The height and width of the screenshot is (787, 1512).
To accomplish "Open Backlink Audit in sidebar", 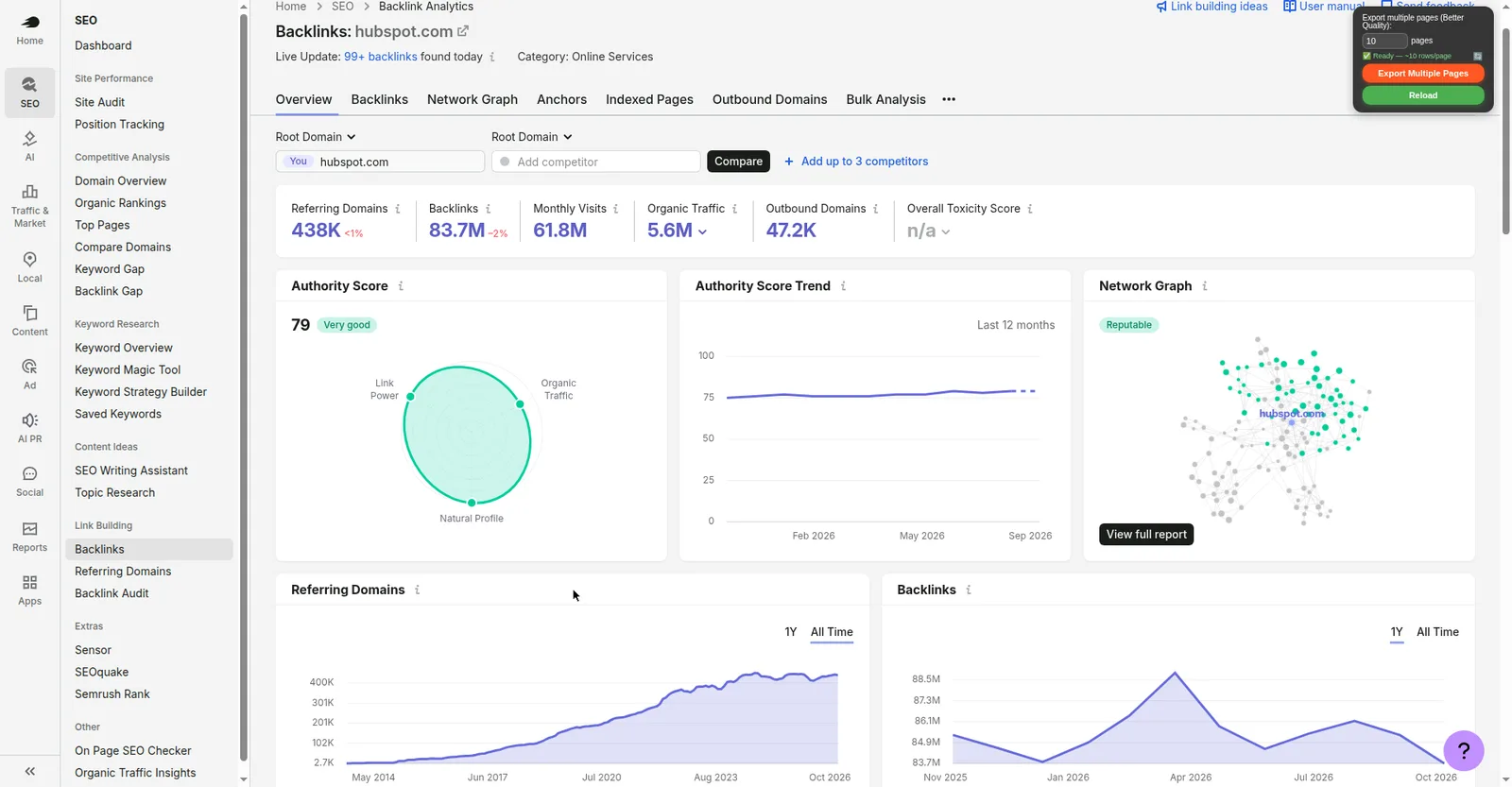I will pyautogui.click(x=112, y=593).
